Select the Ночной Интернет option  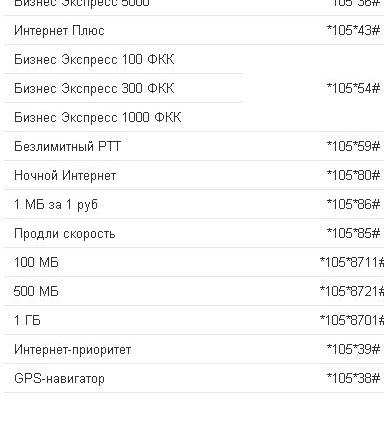coord(65,176)
